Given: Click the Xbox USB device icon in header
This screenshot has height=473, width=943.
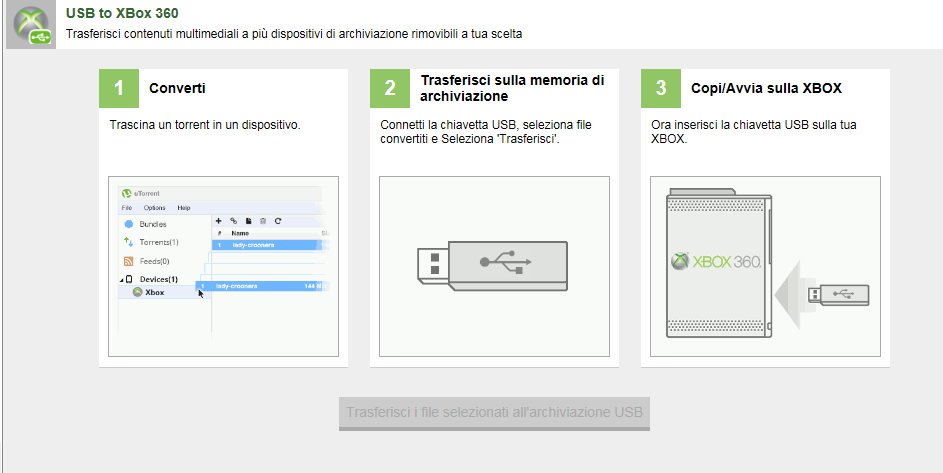Looking at the screenshot, I should click(x=31, y=25).
